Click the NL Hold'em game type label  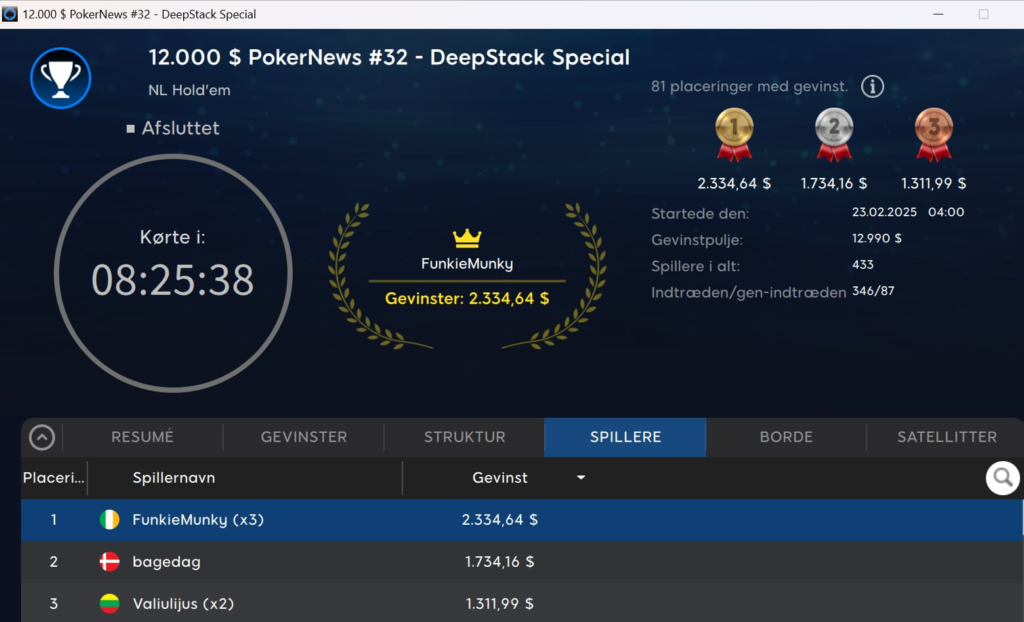pos(189,90)
